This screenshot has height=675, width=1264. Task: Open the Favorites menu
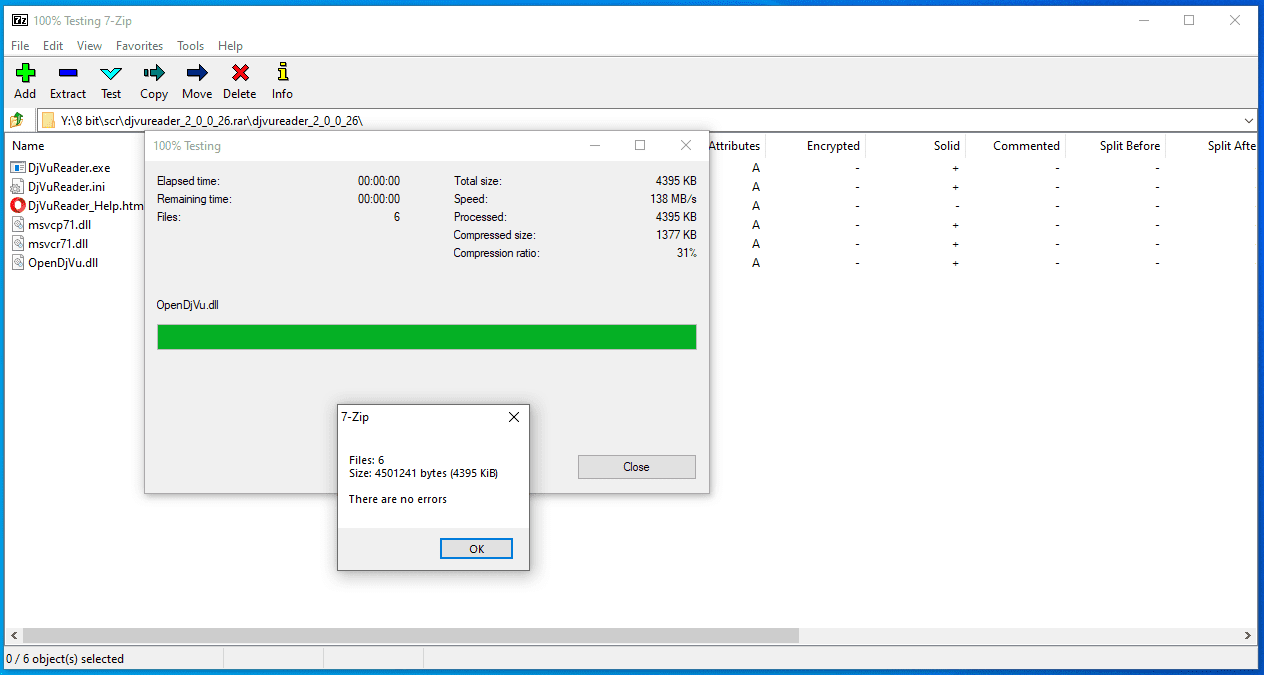coord(139,46)
